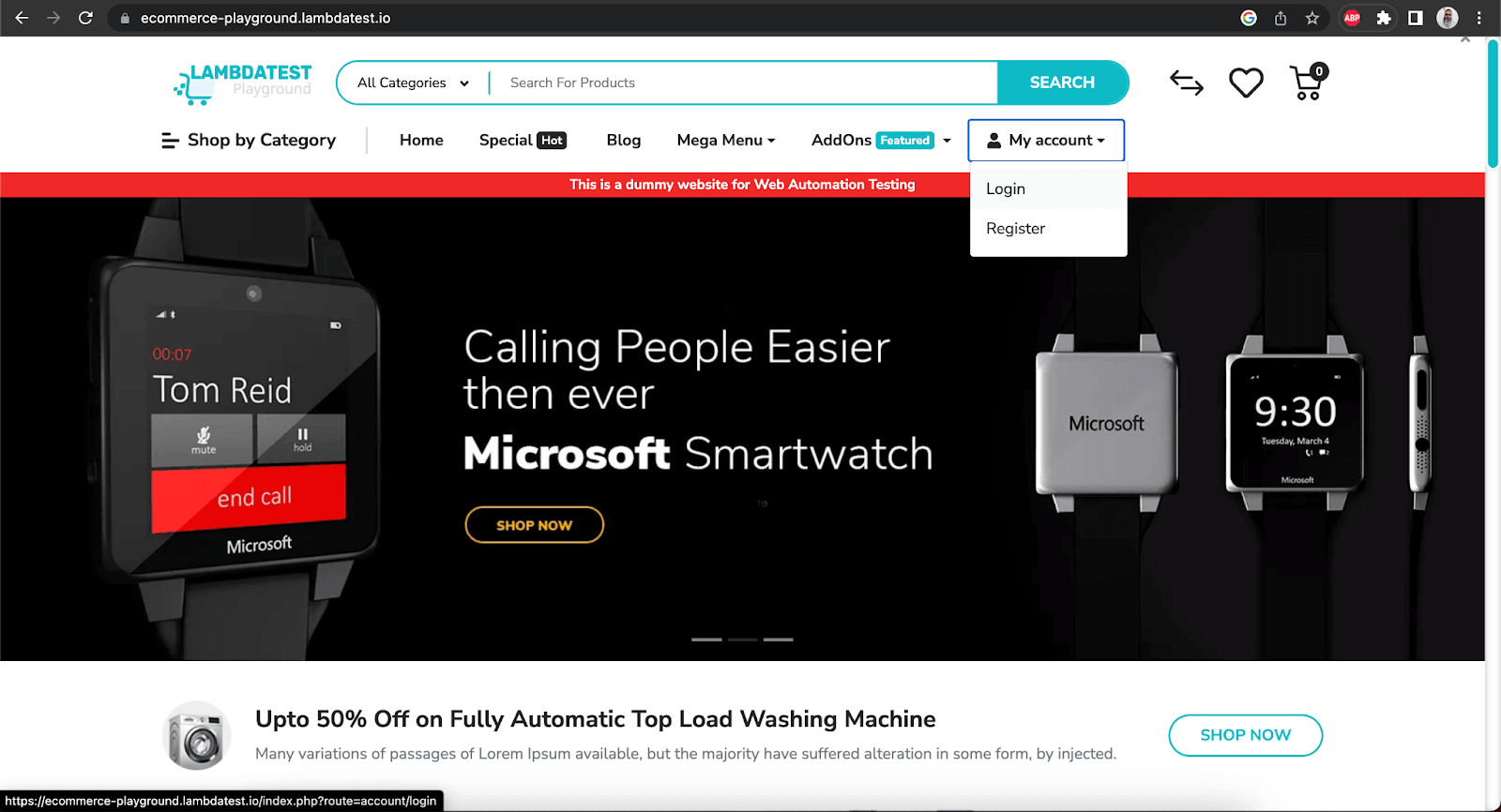
Task: Open the wishlist heart icon
Action: (x=1246, y=83)
